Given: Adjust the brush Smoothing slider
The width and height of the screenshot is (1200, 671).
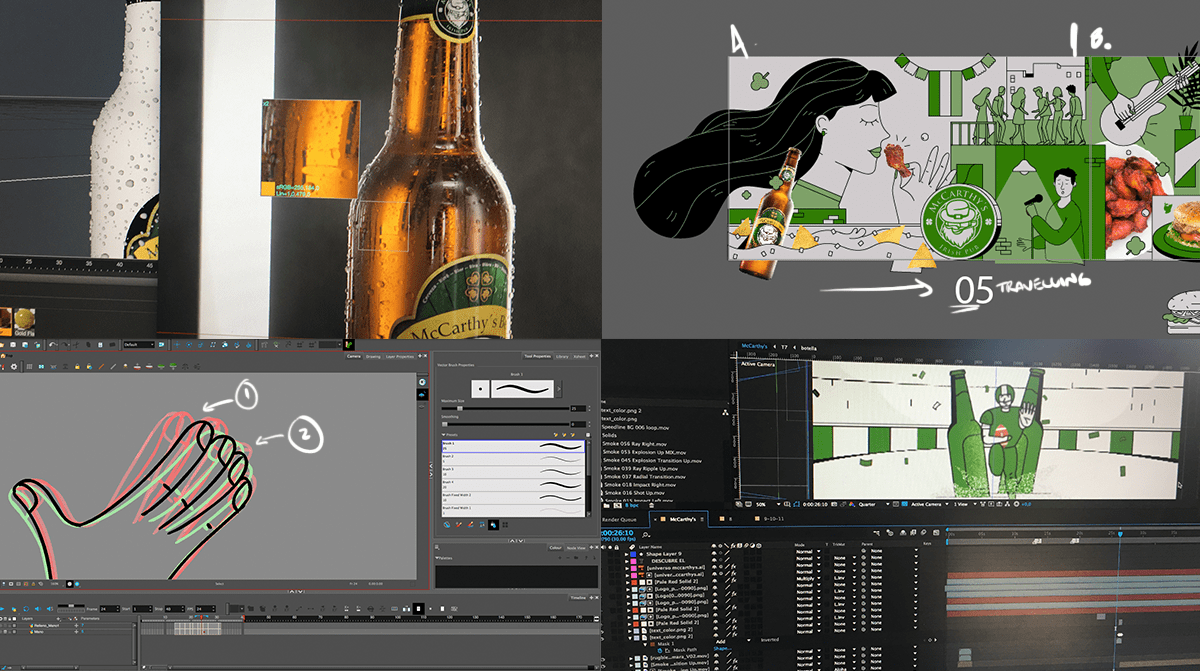Looking at the screenshot, I should pos(505,422).
